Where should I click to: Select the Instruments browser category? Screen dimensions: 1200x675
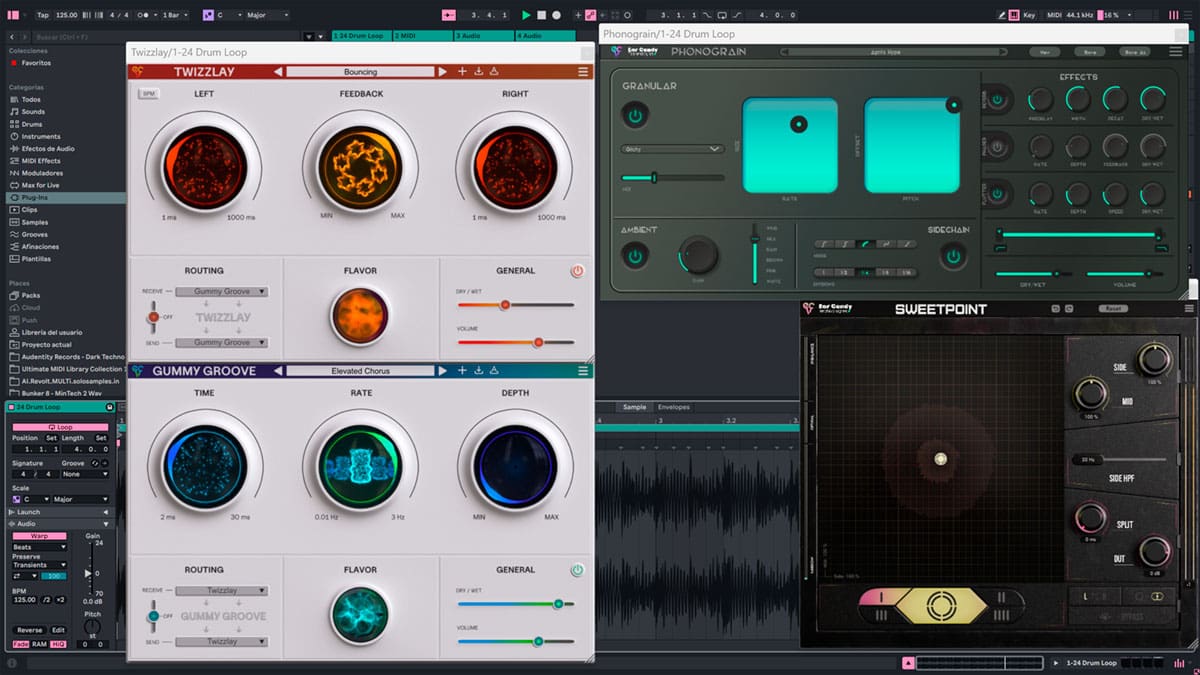[x=40, y=136]
